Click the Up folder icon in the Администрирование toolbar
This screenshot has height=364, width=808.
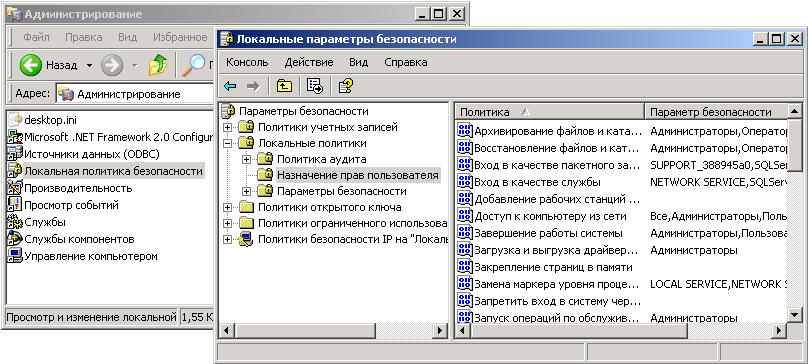158,65
